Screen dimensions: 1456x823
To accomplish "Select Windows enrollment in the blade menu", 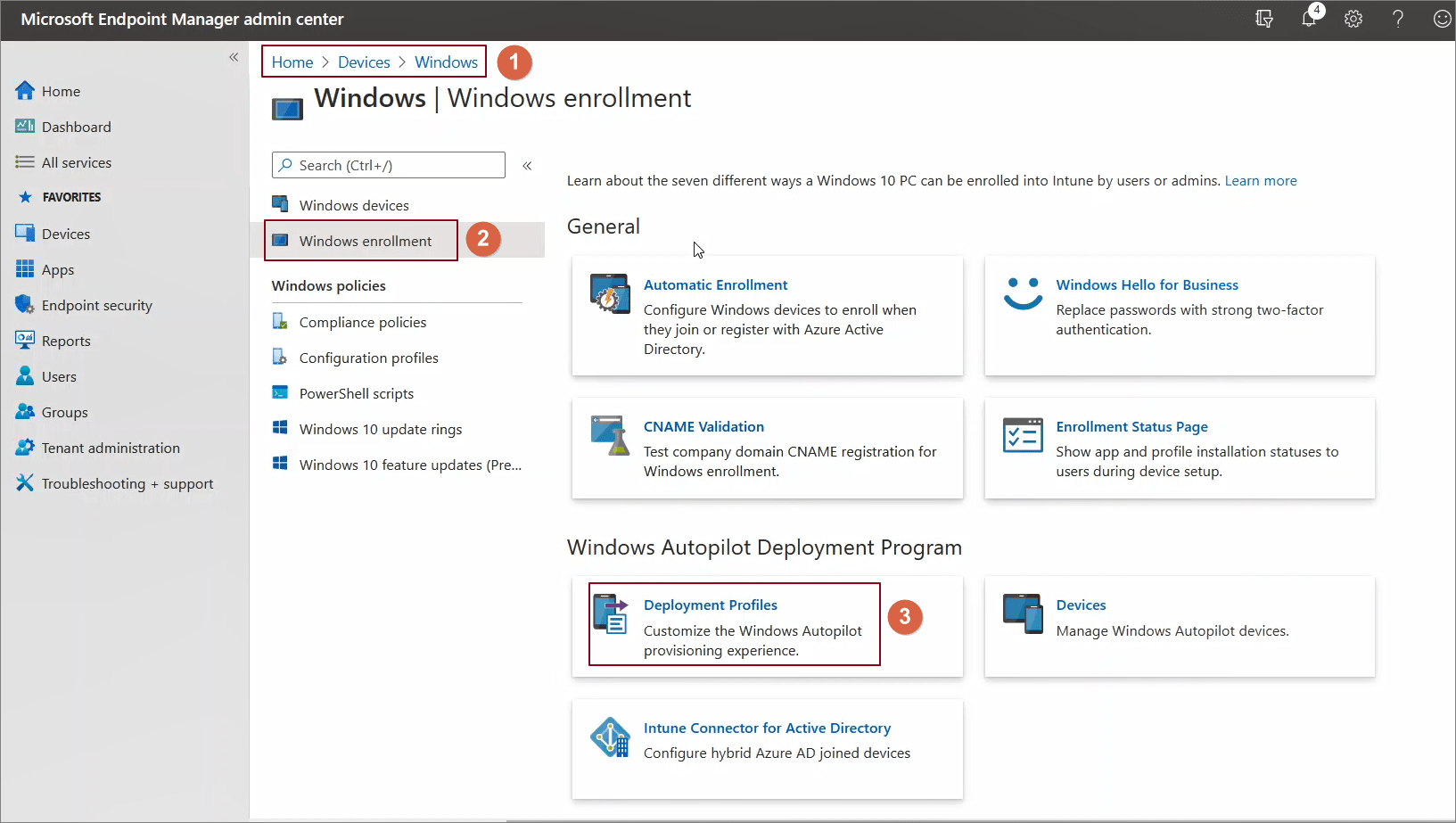I will (366, 241).
